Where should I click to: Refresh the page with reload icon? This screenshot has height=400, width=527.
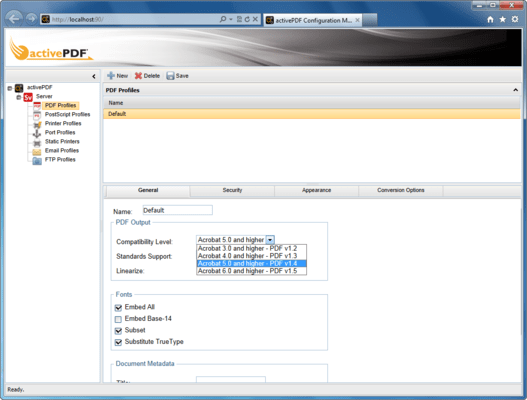247,19
